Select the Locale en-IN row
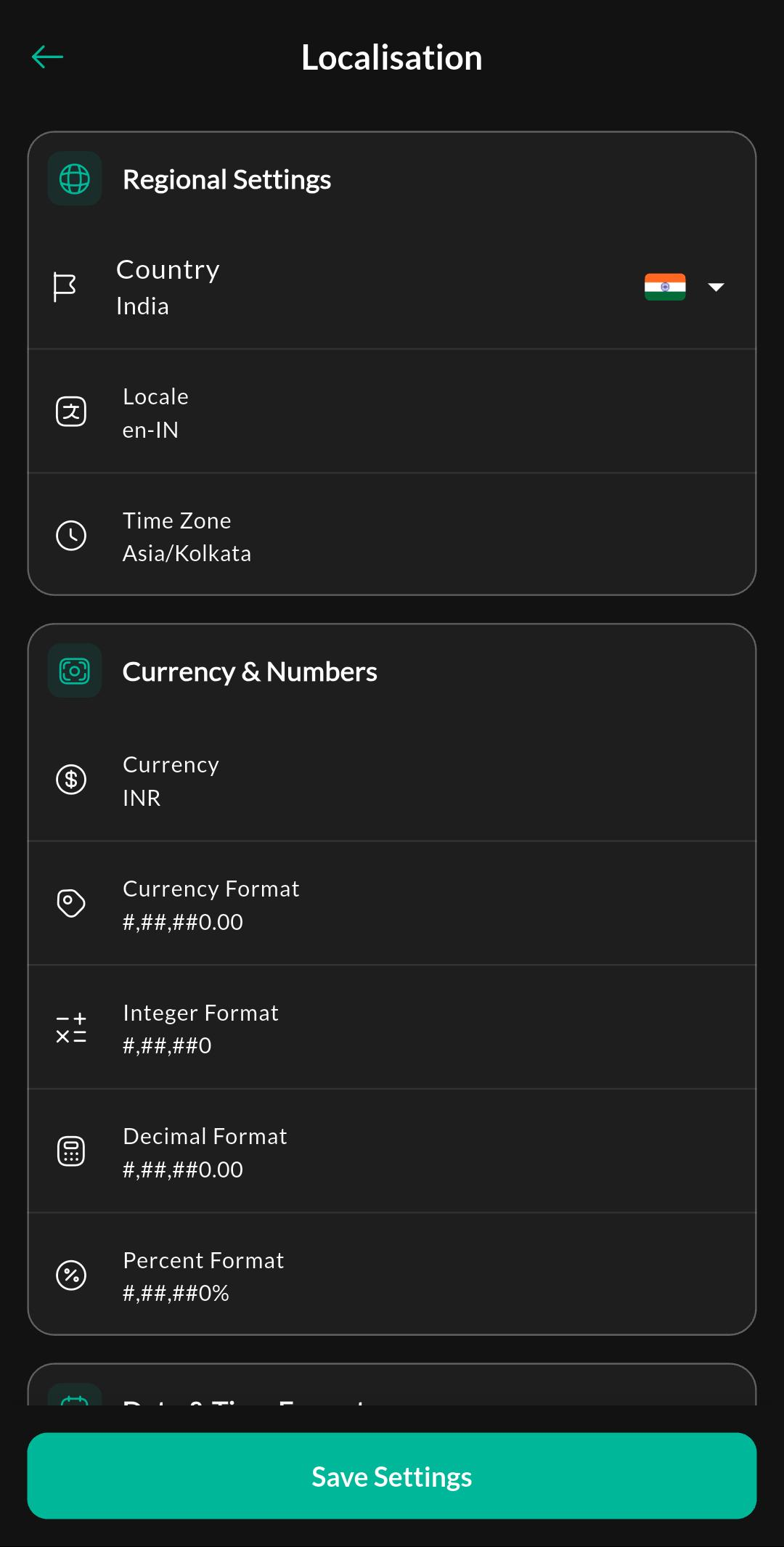This screenshot has width=784, height=1547. [x=392, y=412]
